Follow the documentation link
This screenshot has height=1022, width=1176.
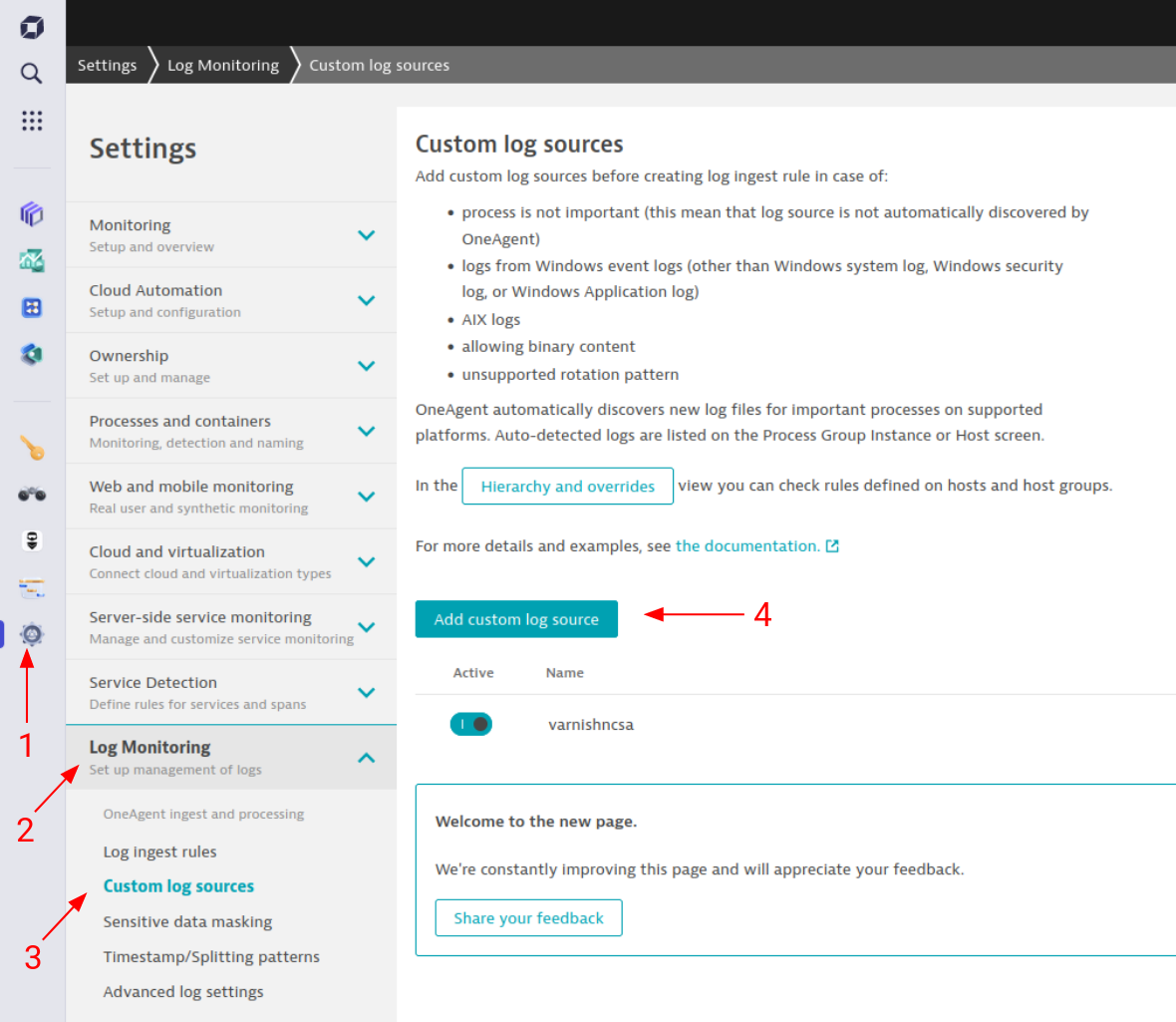(x=747, y=546)
